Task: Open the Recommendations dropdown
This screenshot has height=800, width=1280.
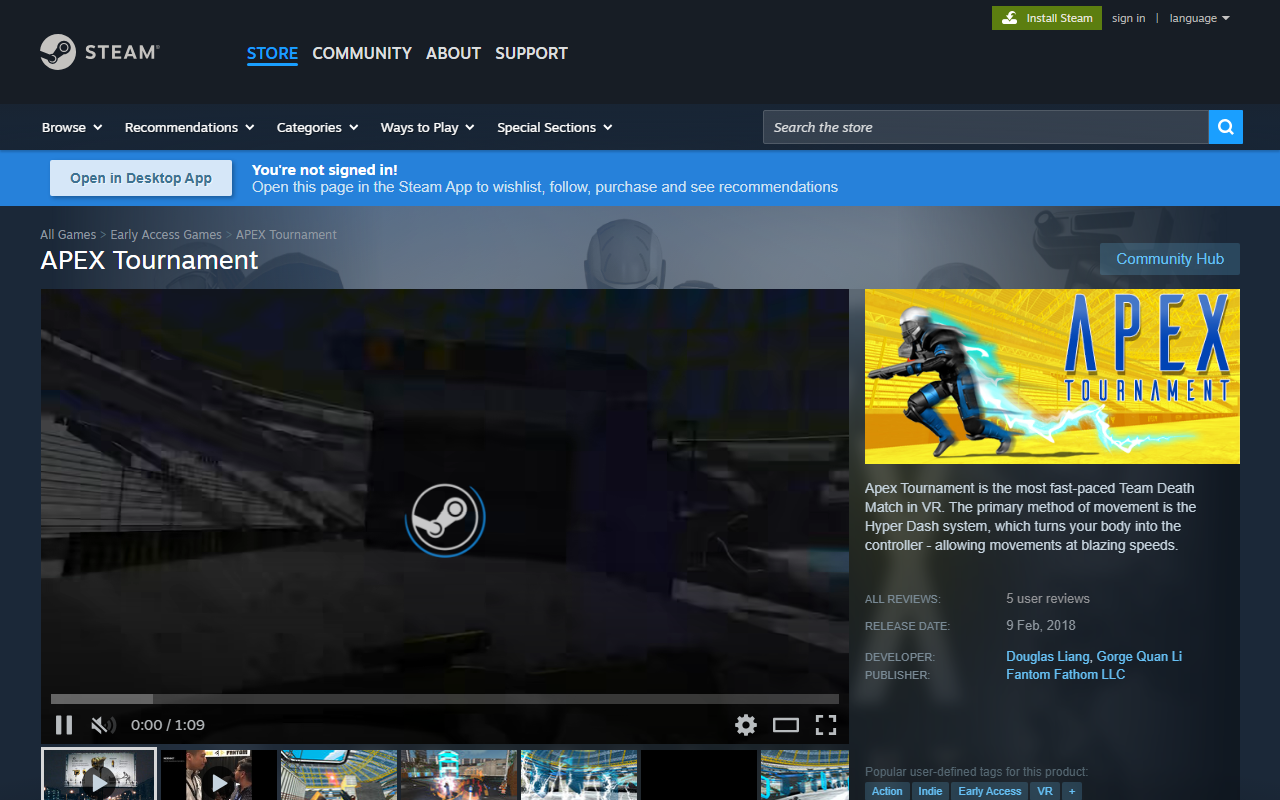Action: [x=189, y=127]
